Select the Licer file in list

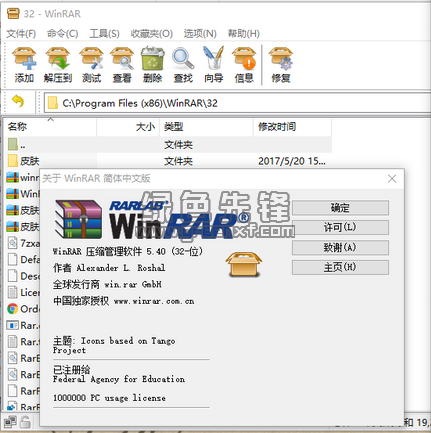coord(23,292)
